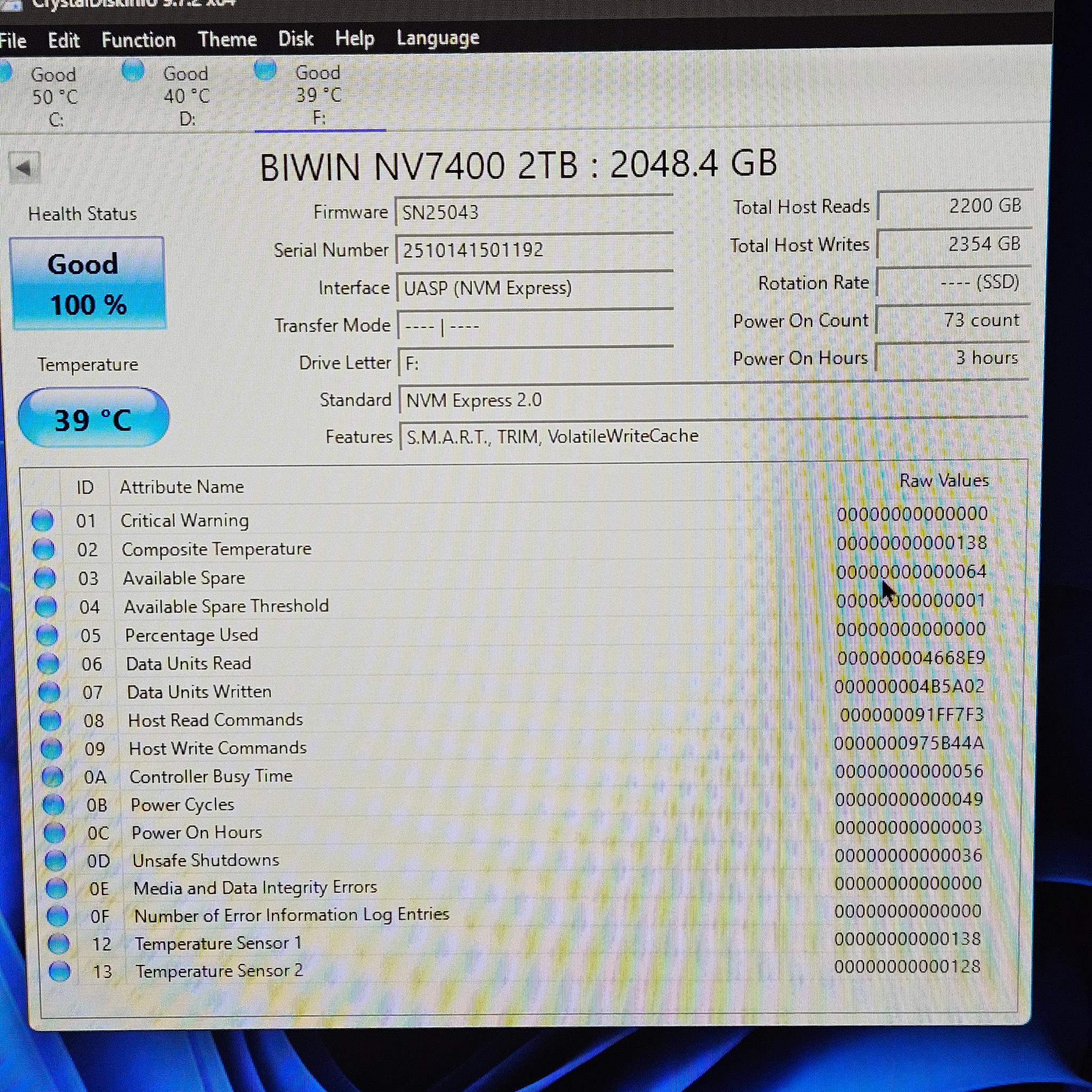The height and width of the screenshot is (1092, 1092).
Task: Click status icon for Composite Temperature row
Action: pyautogui.click(x=44, y=549)
